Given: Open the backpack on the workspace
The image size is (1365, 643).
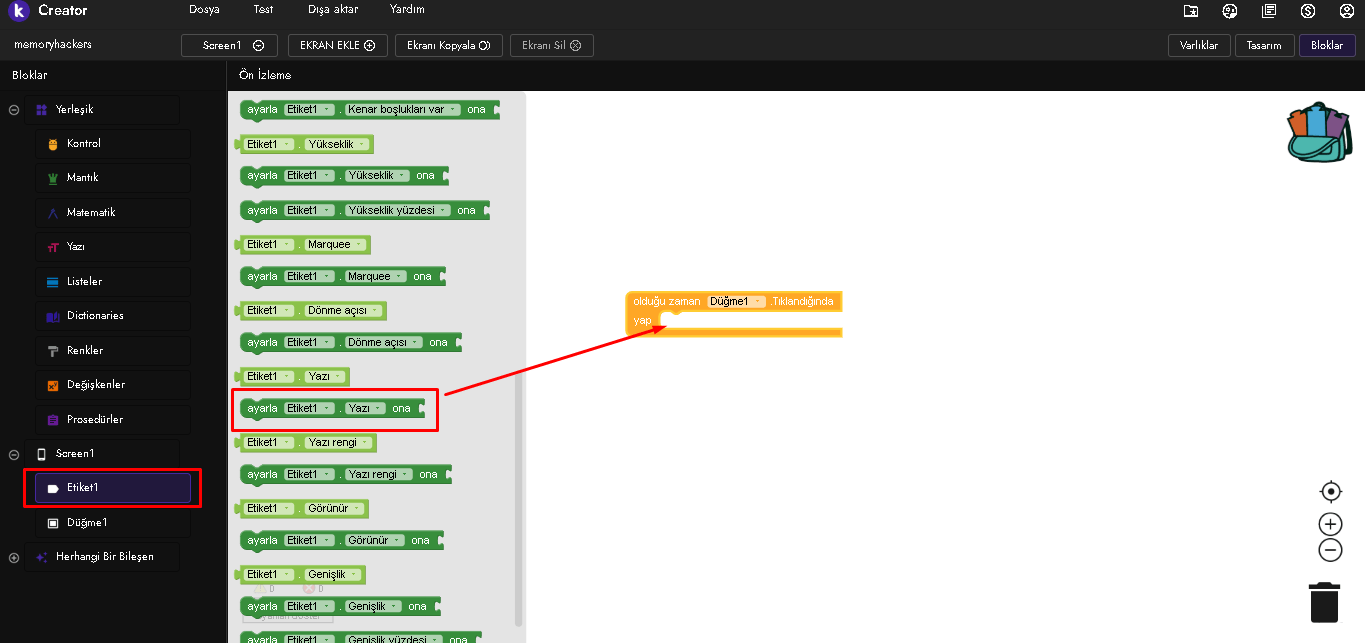Looking at the screenshot, I should coord(1319,131).
